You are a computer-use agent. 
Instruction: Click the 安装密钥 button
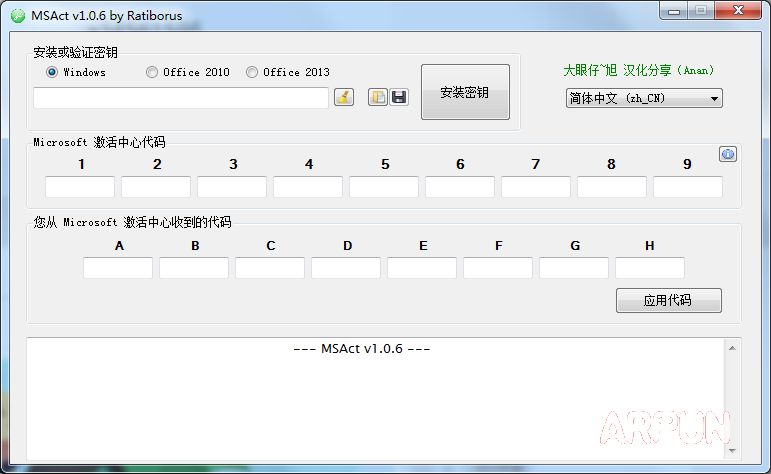tap(465, 92)
